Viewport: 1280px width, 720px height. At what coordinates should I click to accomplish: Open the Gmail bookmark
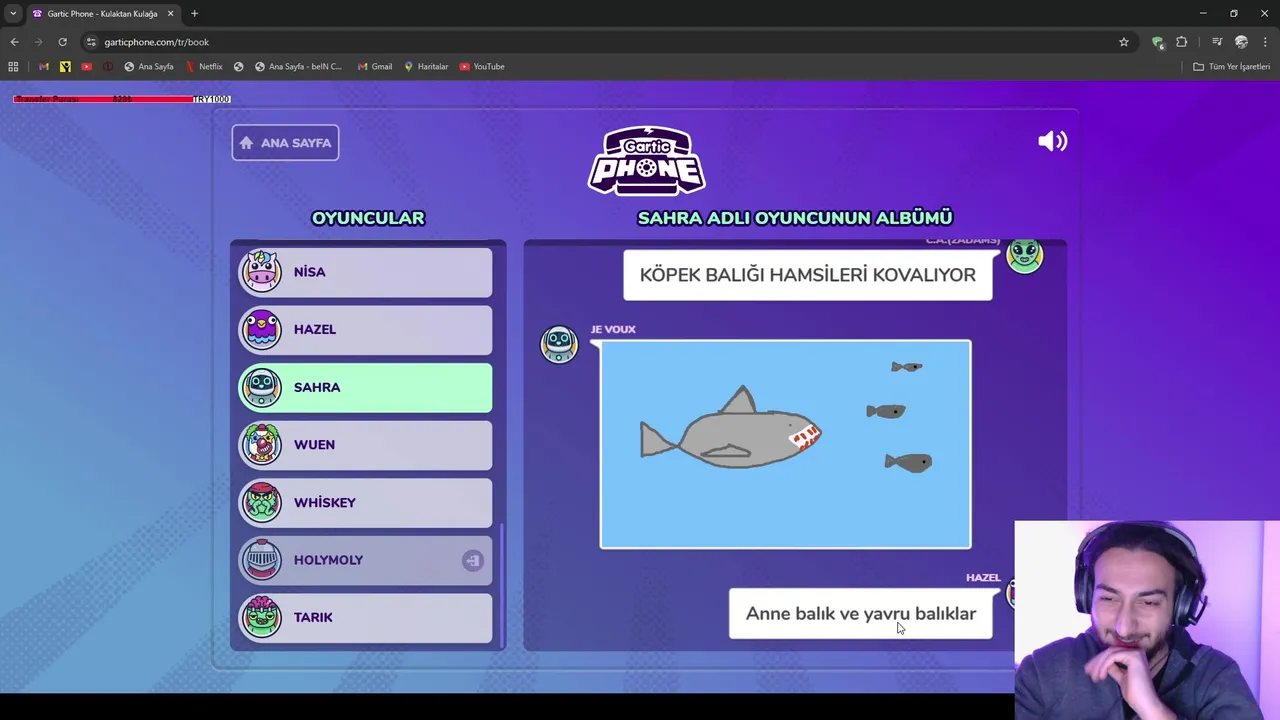click(375, 67)
